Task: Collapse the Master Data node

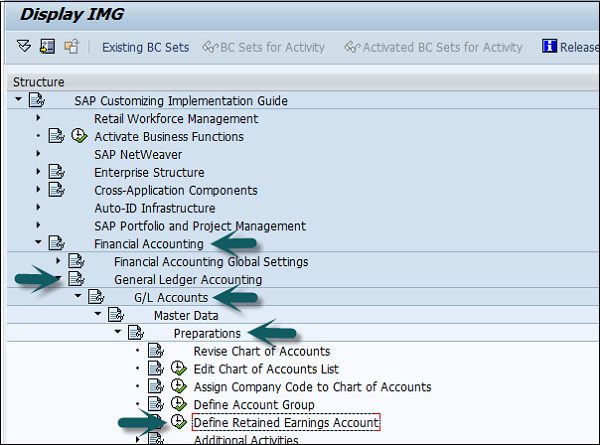Action: (97, 315)
